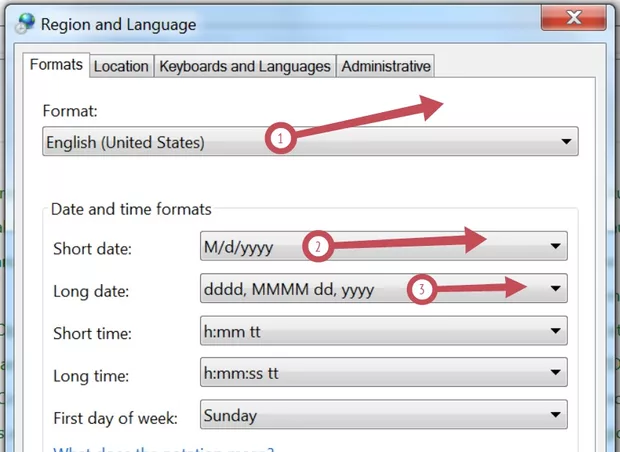The height and width of the screenshot is (452, 620).
Task: Click the 'Format:' label above the dropdown
Action: click(71, 112)
